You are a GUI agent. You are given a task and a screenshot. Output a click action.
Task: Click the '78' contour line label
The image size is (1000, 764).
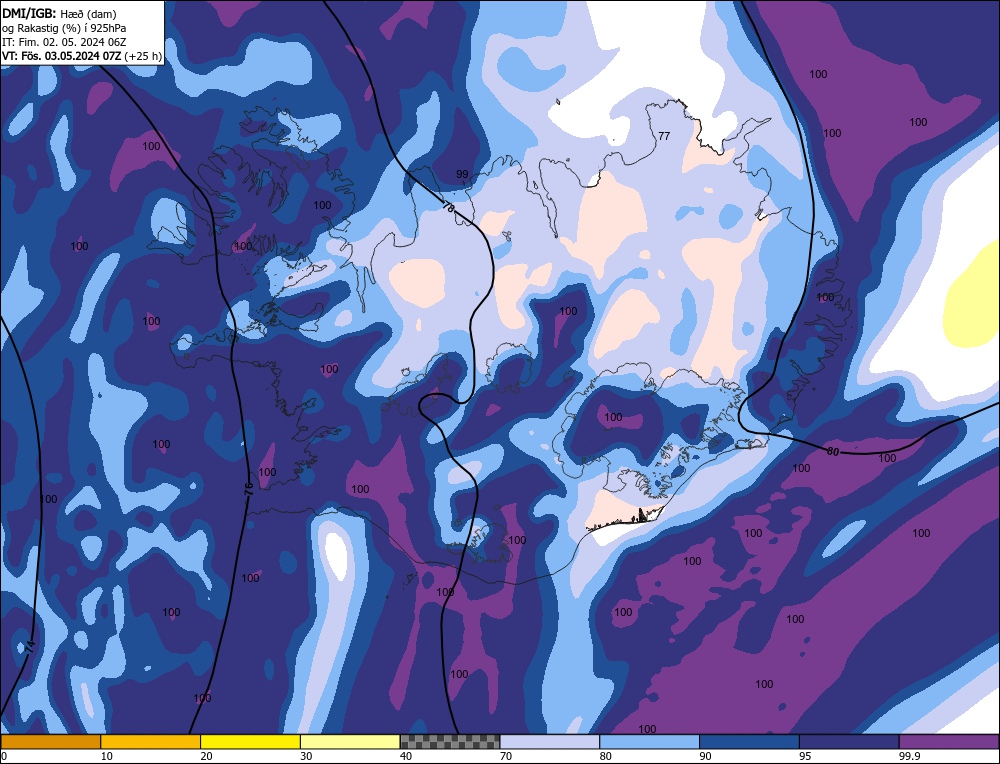[448, 209]
